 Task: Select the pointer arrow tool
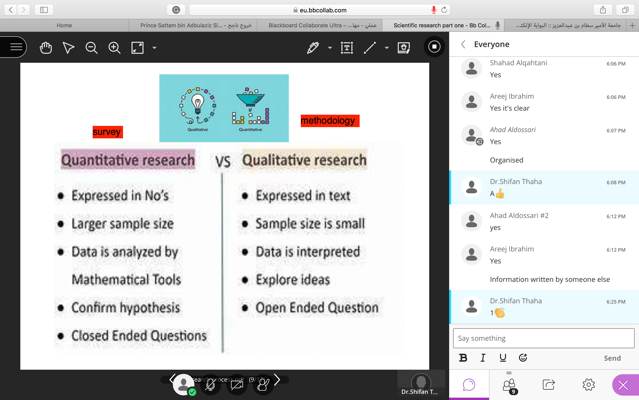pos(69,47)
